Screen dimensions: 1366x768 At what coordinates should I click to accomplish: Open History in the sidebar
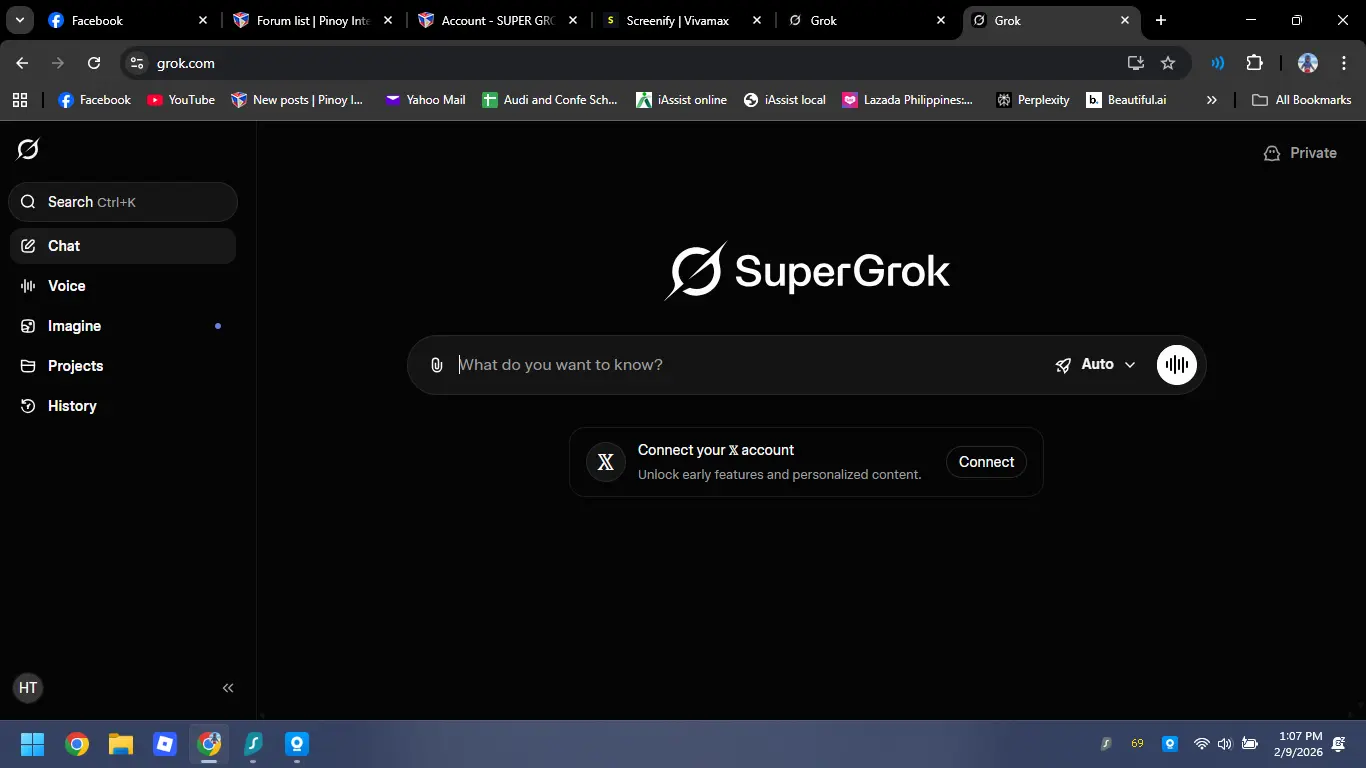click(x=123, y=406)
